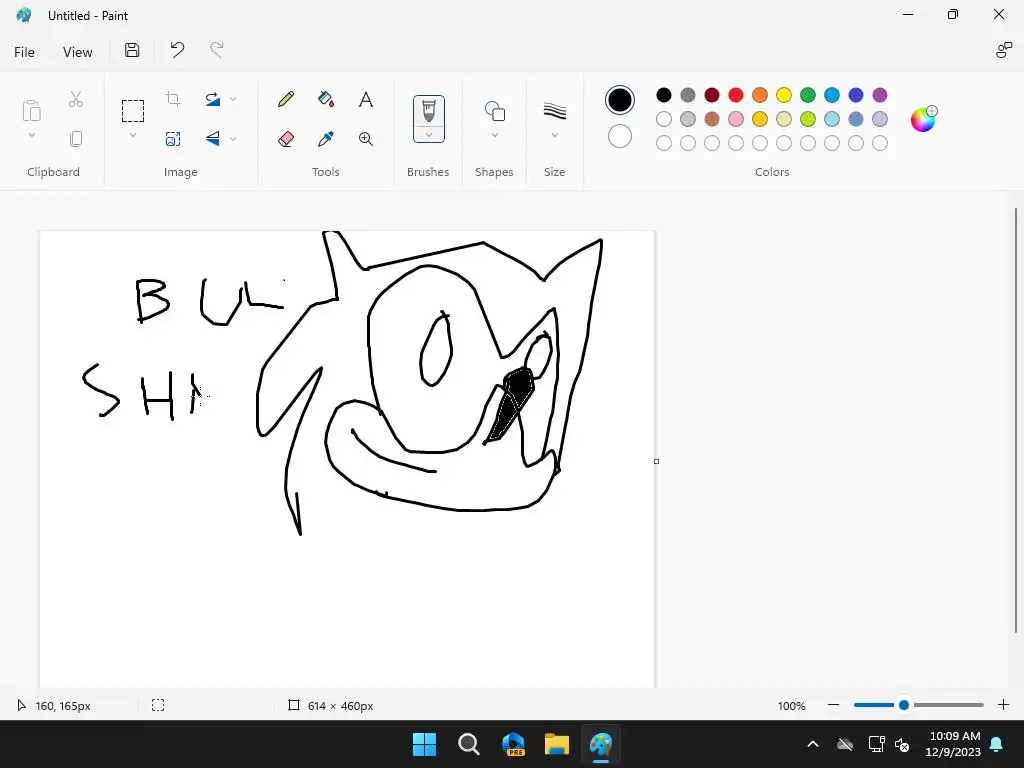Click the clock showing 10:09 AM

(954, 736)
